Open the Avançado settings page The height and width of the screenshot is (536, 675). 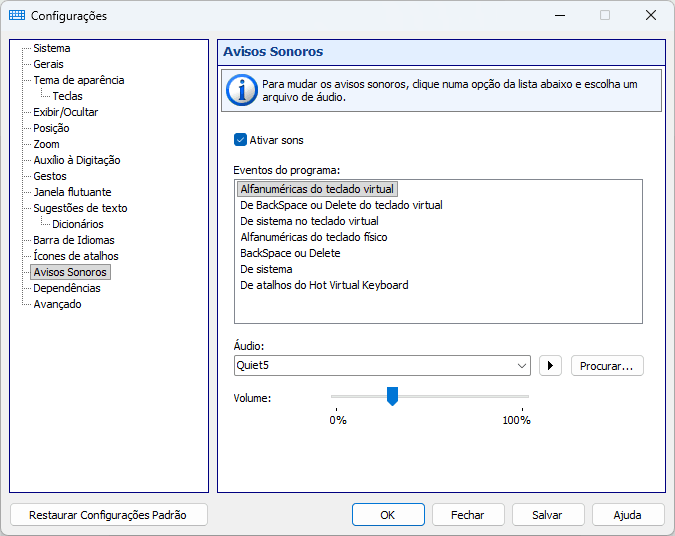click(x=57, y=304)
